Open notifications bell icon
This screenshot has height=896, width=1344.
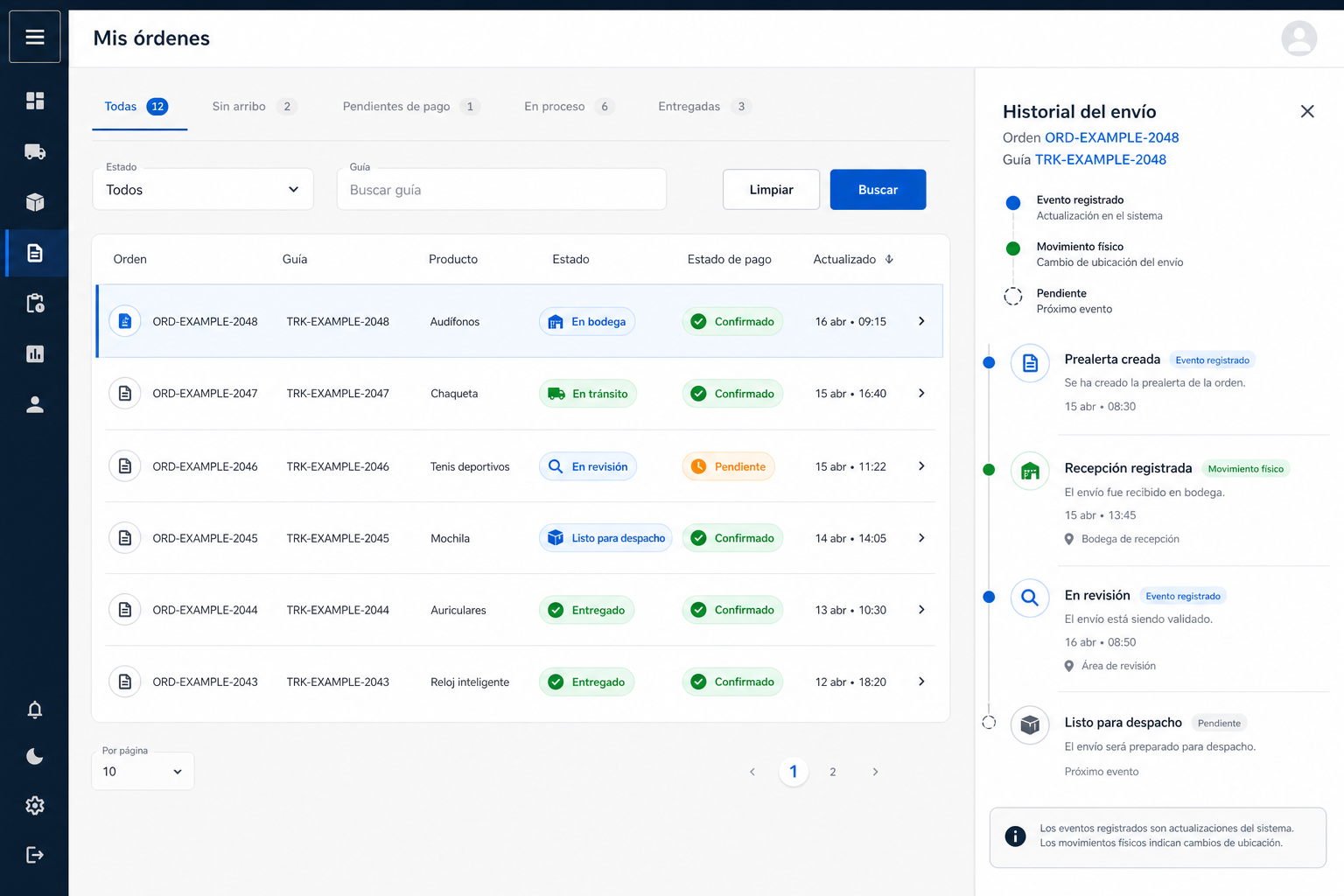coord(35,710)
